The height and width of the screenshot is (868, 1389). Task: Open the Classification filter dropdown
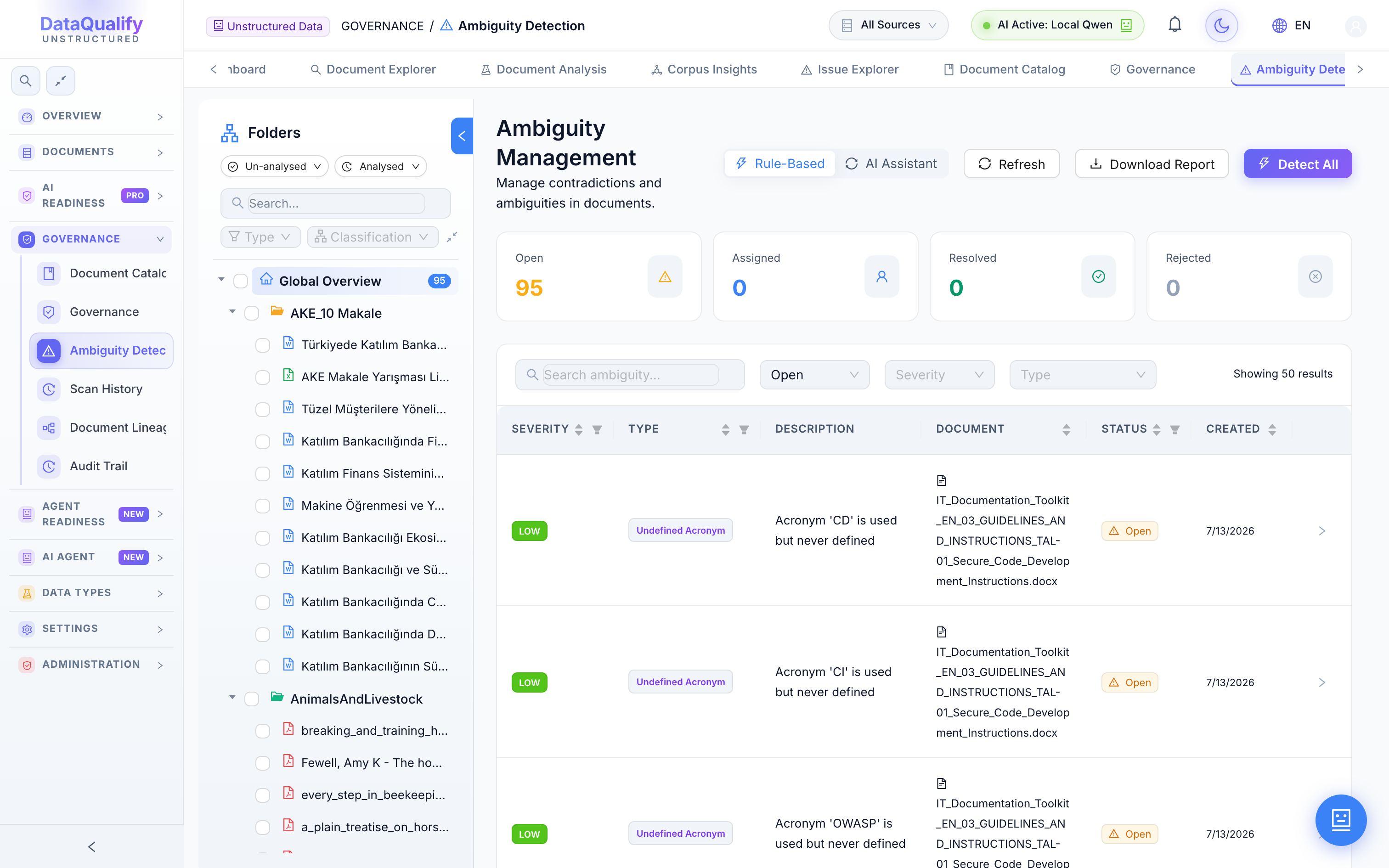click(x=373, y=237)
